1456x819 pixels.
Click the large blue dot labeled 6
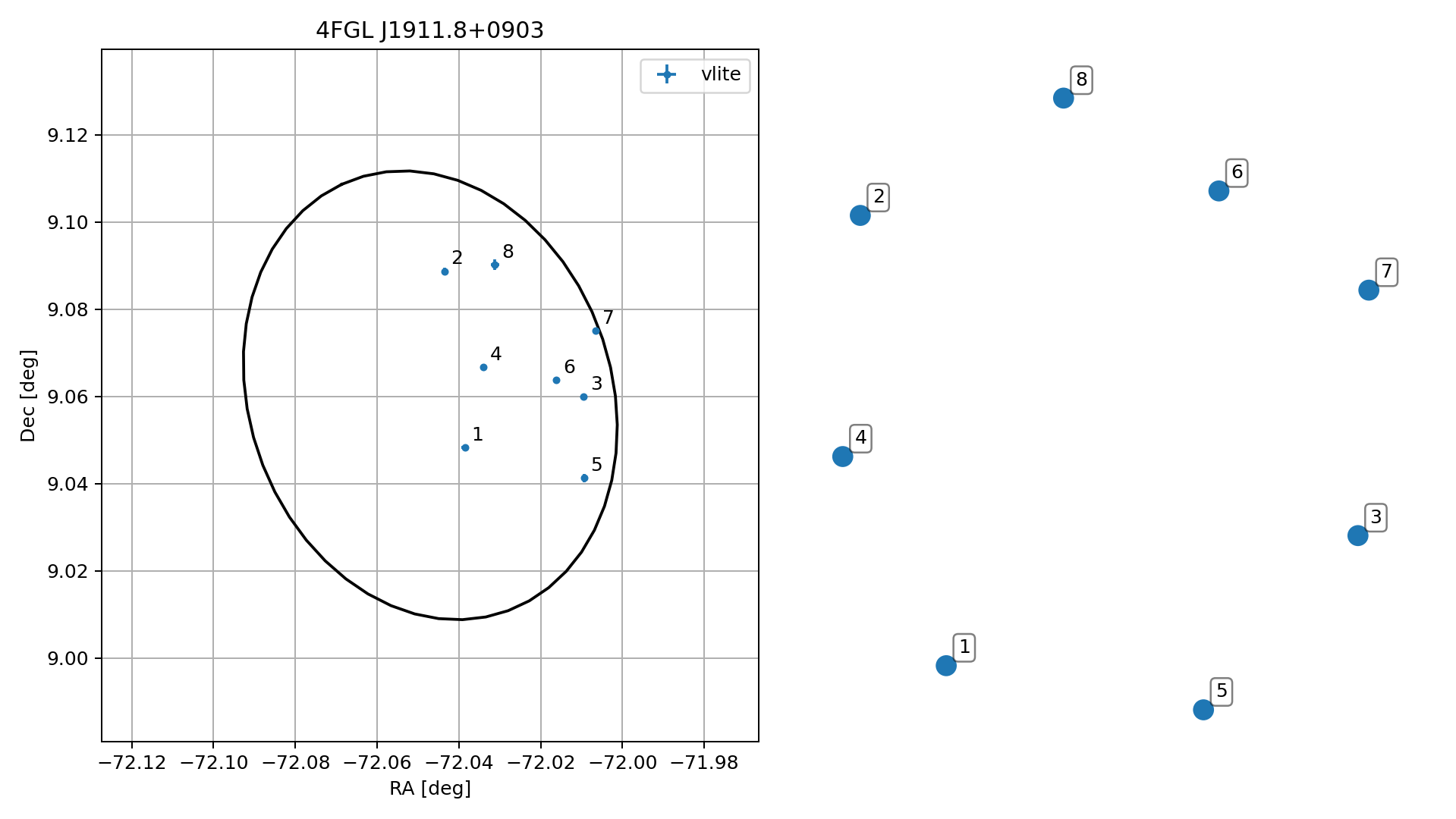[1219, 191]
